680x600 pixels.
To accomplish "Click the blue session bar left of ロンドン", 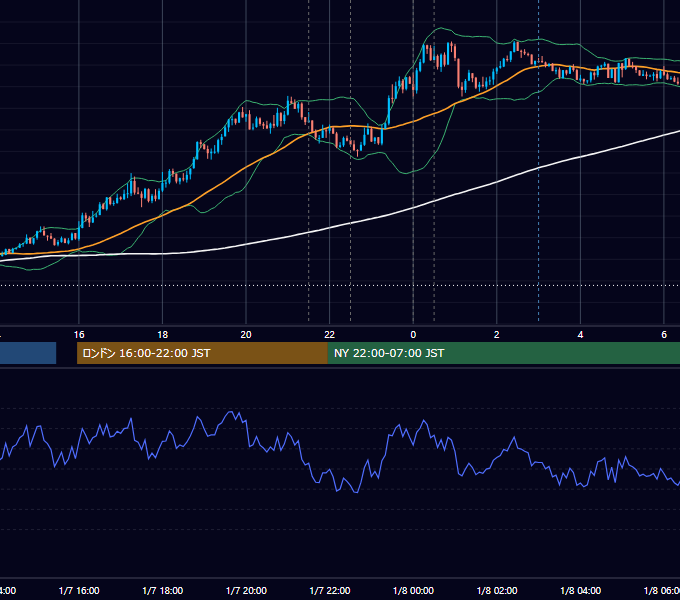I will pos(28,353).
